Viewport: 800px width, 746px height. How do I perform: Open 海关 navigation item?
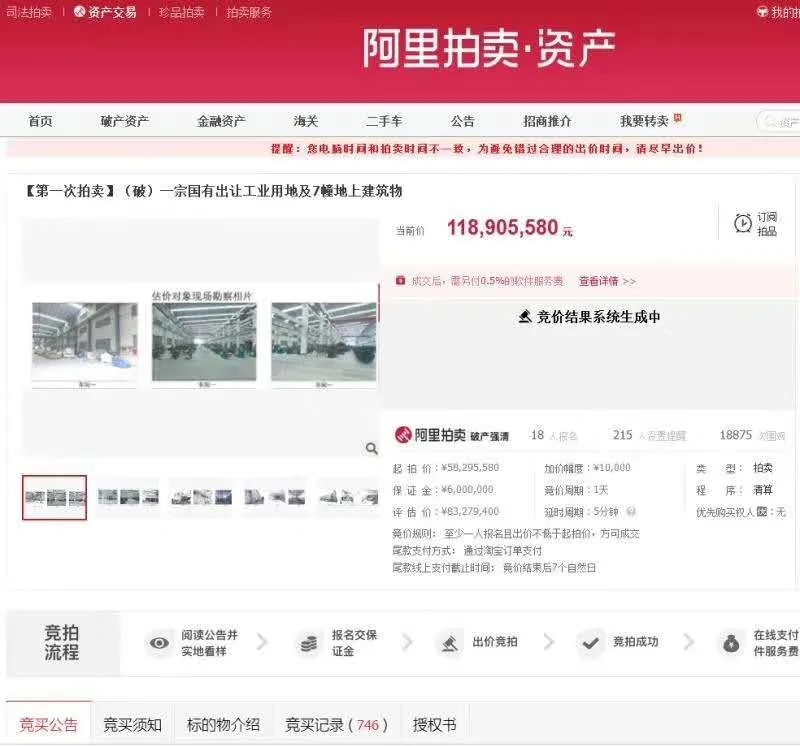[x=306, y=121]
